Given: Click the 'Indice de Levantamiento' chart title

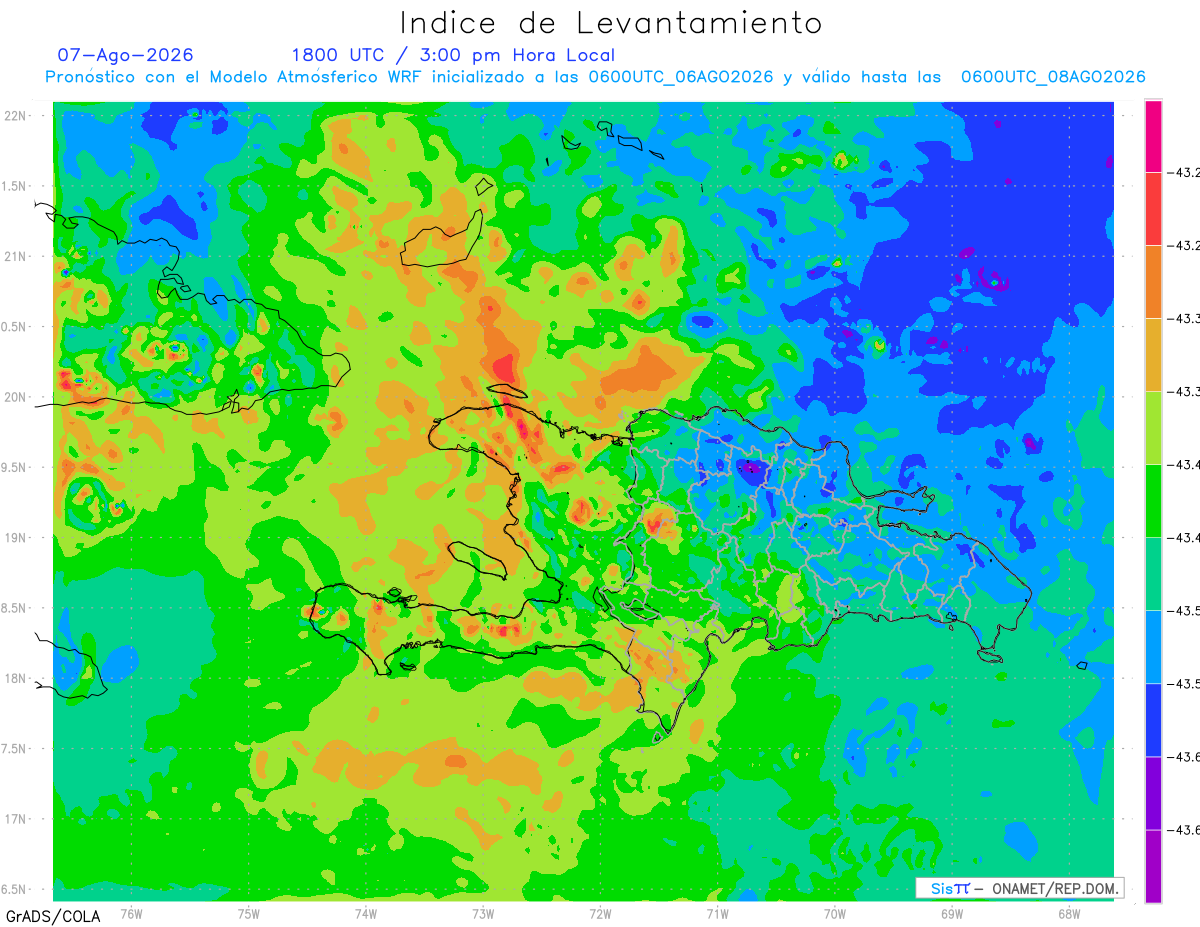Looking at the screenshot, I should point(611,22).
